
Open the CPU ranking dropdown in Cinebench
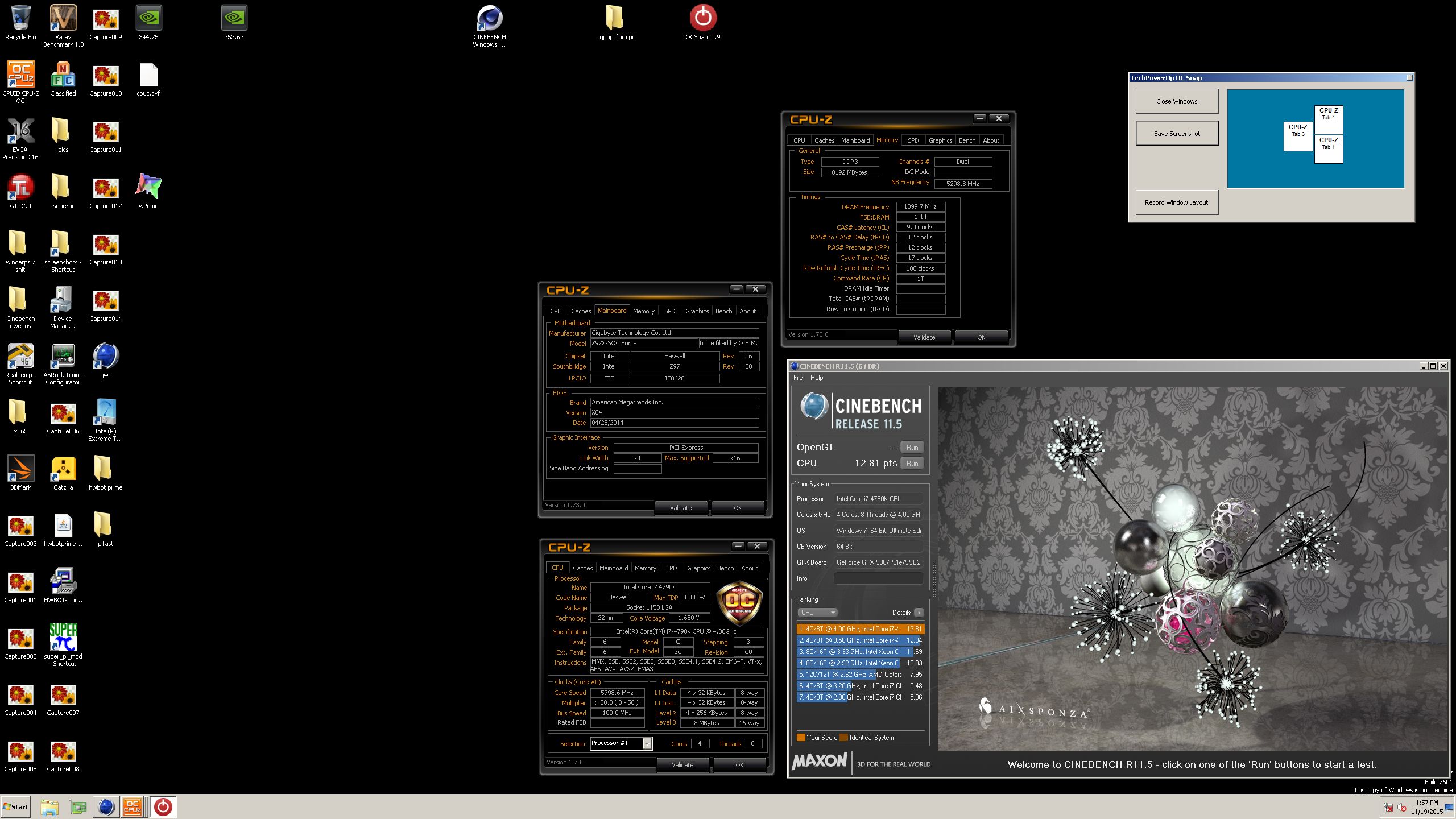click(x=817, y=613)
